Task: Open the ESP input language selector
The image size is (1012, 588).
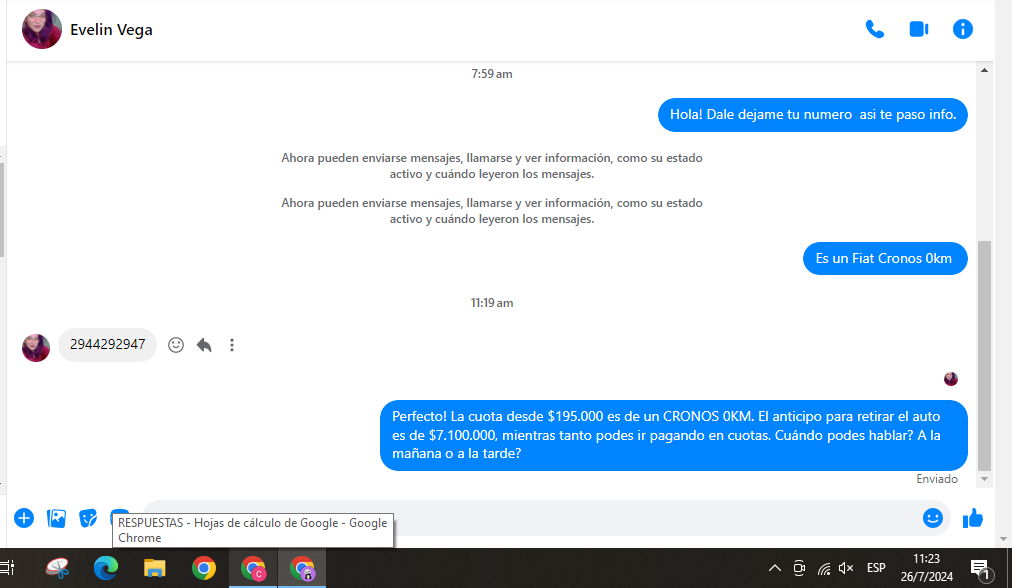Action: tap(876, 568)
